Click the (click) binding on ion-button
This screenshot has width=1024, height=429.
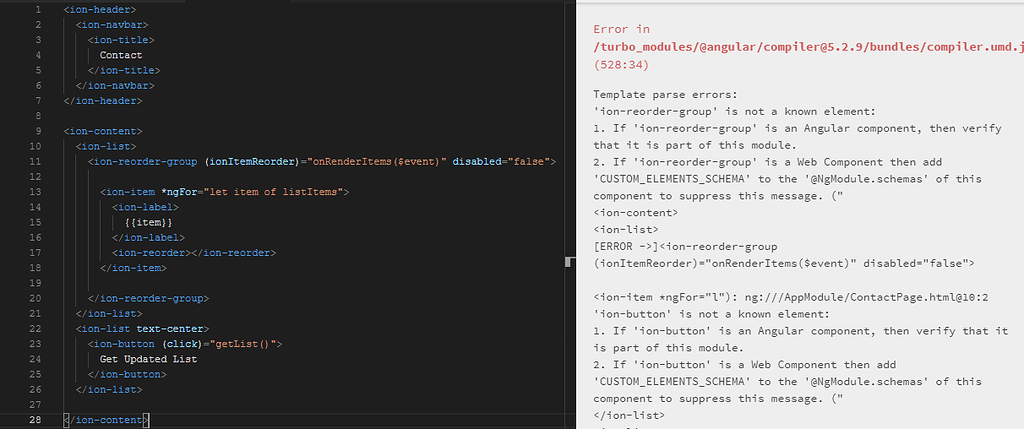point(183,343)
